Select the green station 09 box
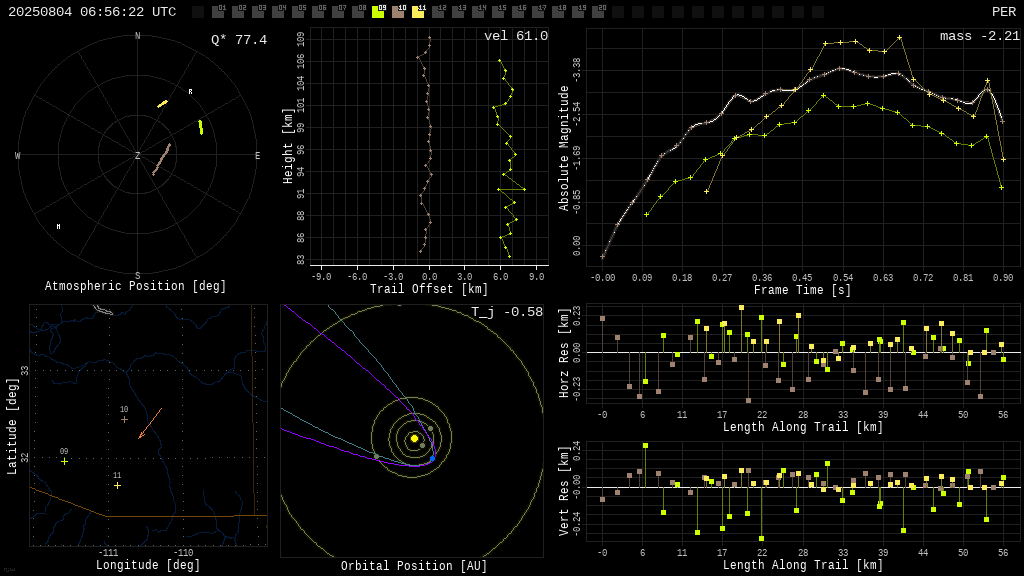Viewport: 1024px width, 576px height. 378,12
